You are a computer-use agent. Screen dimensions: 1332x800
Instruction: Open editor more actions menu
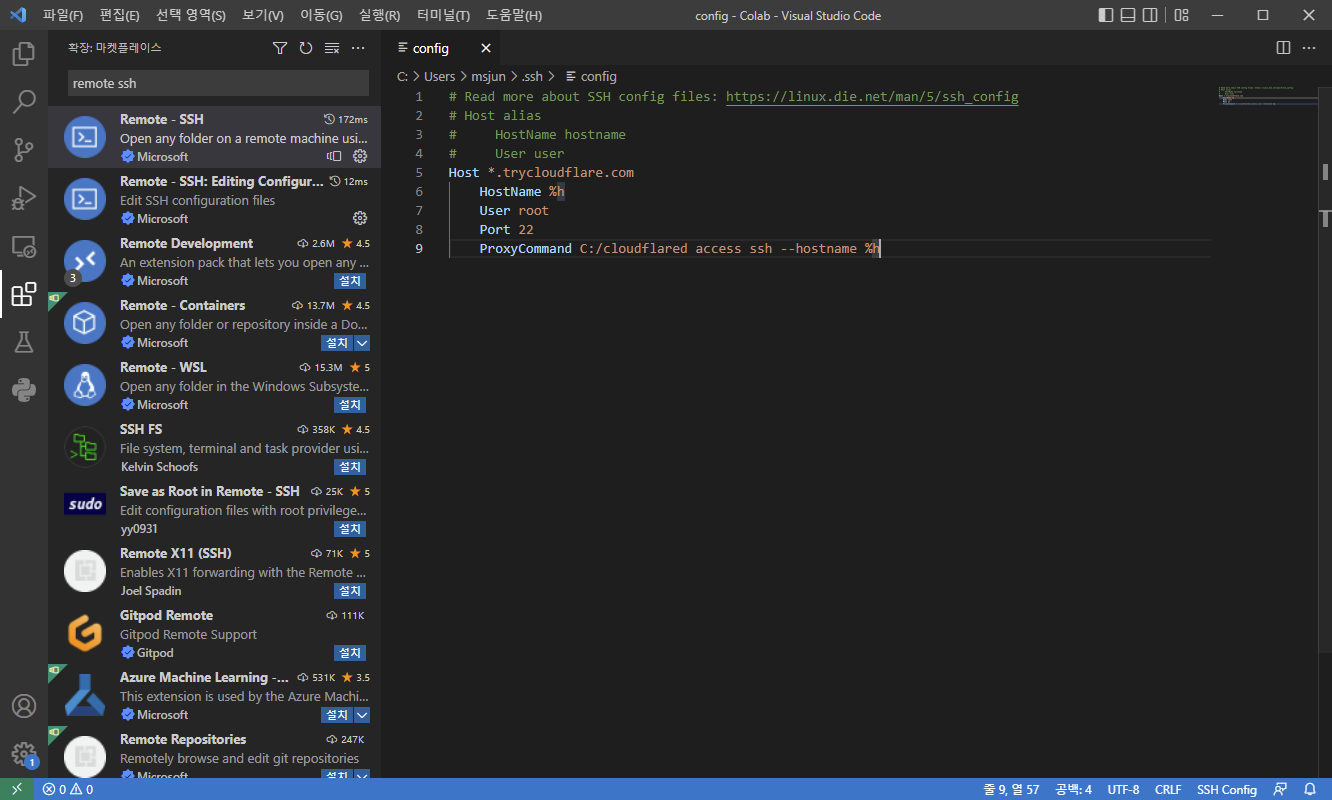[1310, 48]
